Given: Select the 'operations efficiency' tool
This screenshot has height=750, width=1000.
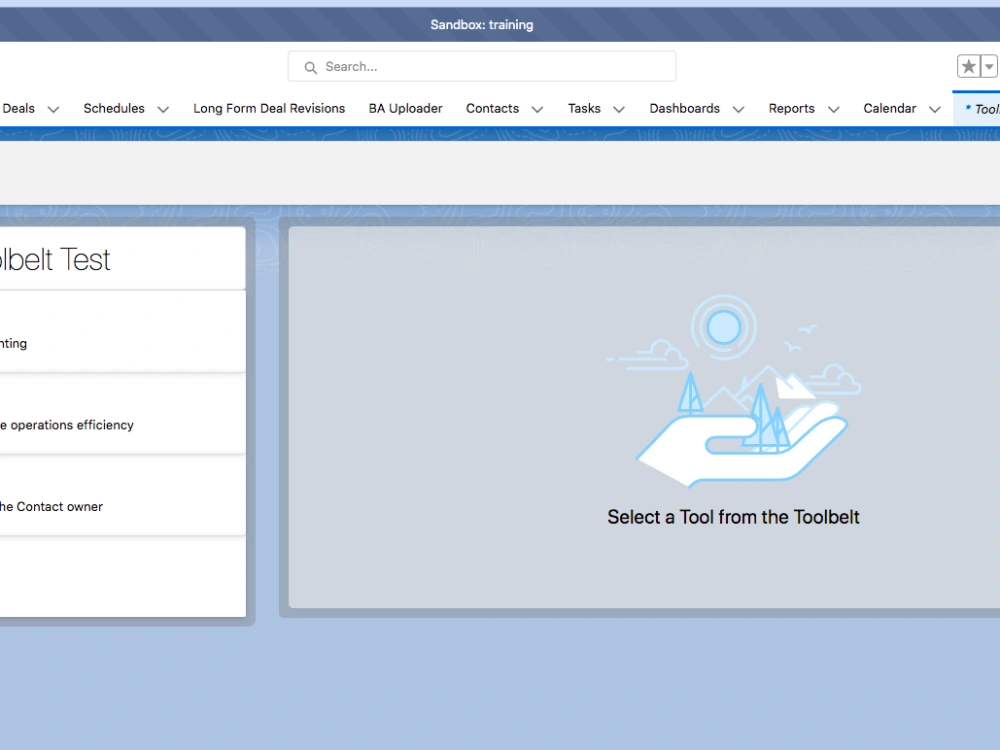Looking at the screenshot, I should coord(122,414).
